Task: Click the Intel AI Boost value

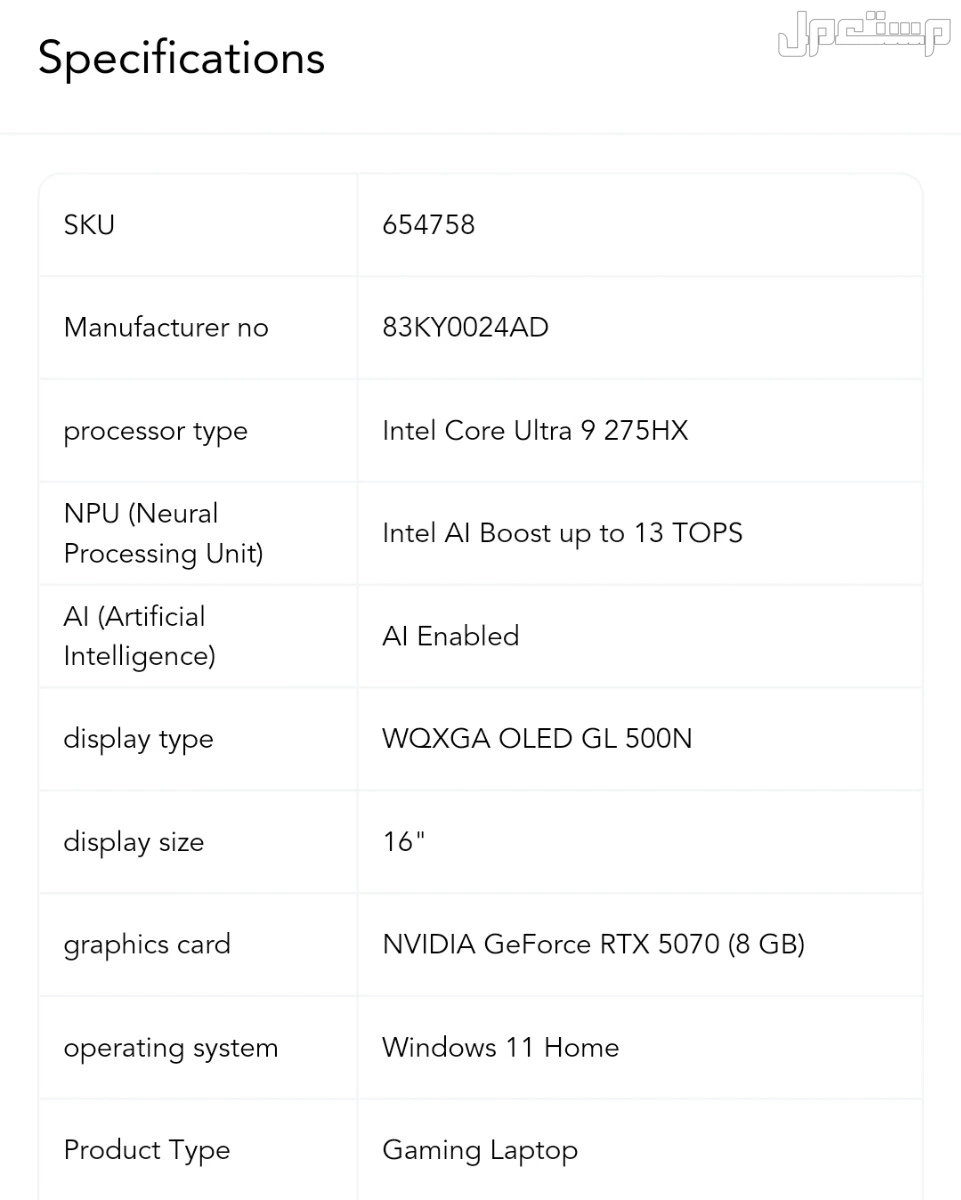Action: coord(562,534)
